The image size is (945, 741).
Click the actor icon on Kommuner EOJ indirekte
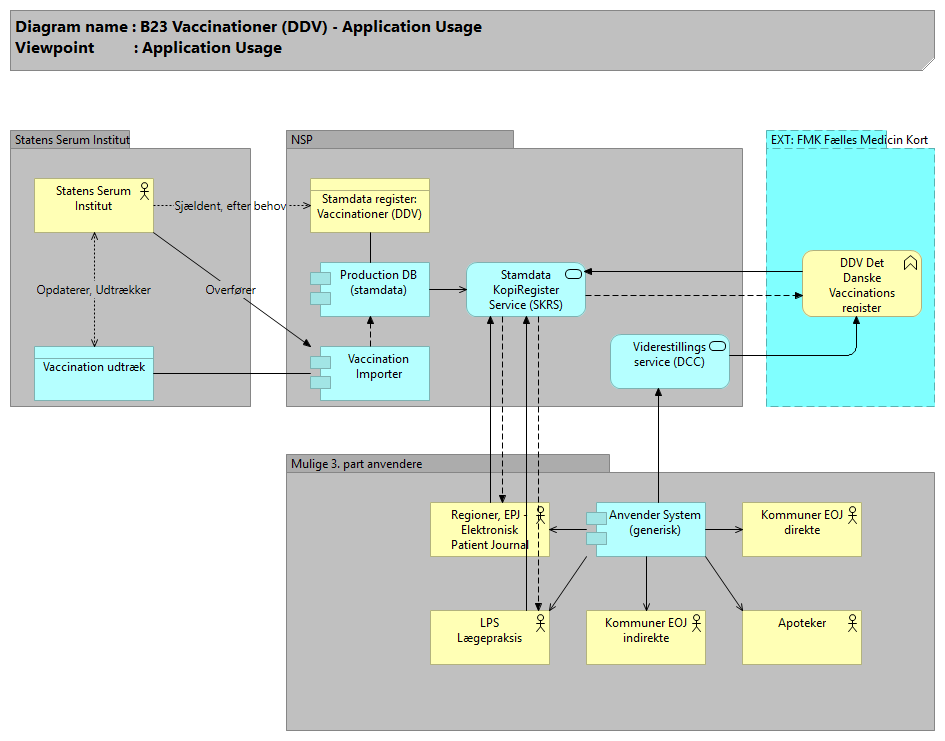tap(696, 622)
